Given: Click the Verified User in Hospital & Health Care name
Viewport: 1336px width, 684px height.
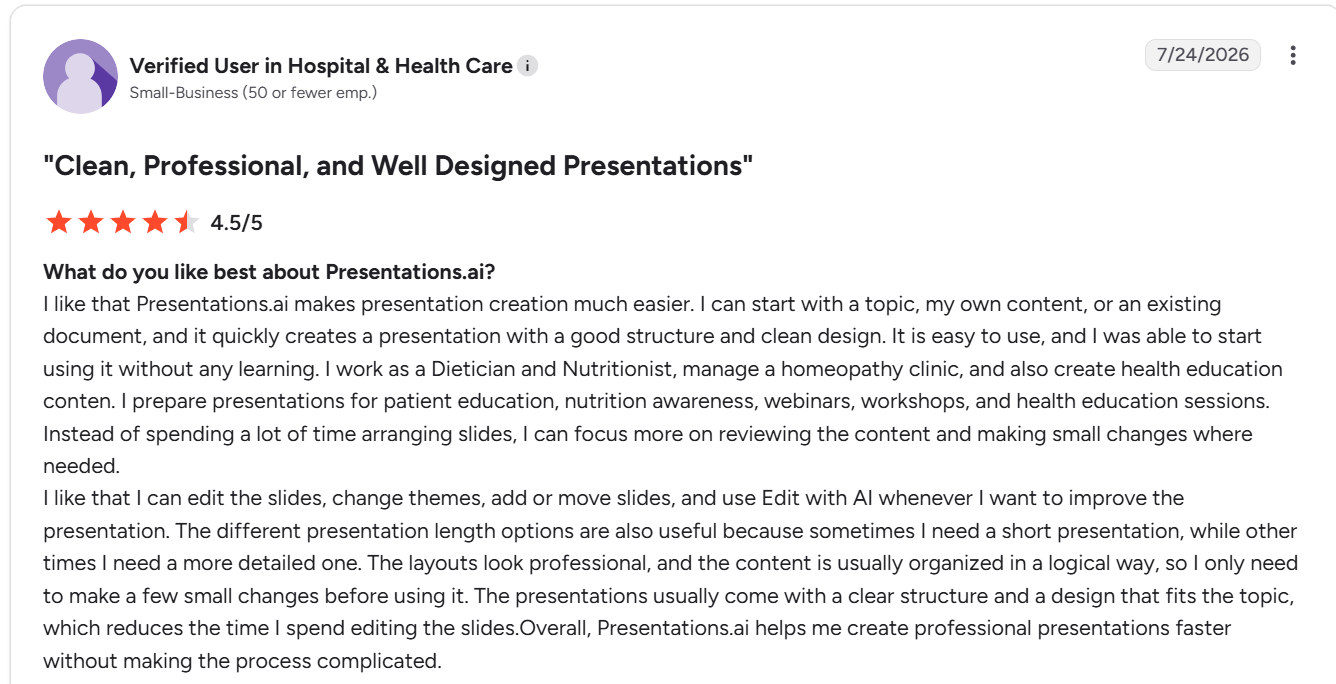Looking at the screenshot, I should point(321,66).
